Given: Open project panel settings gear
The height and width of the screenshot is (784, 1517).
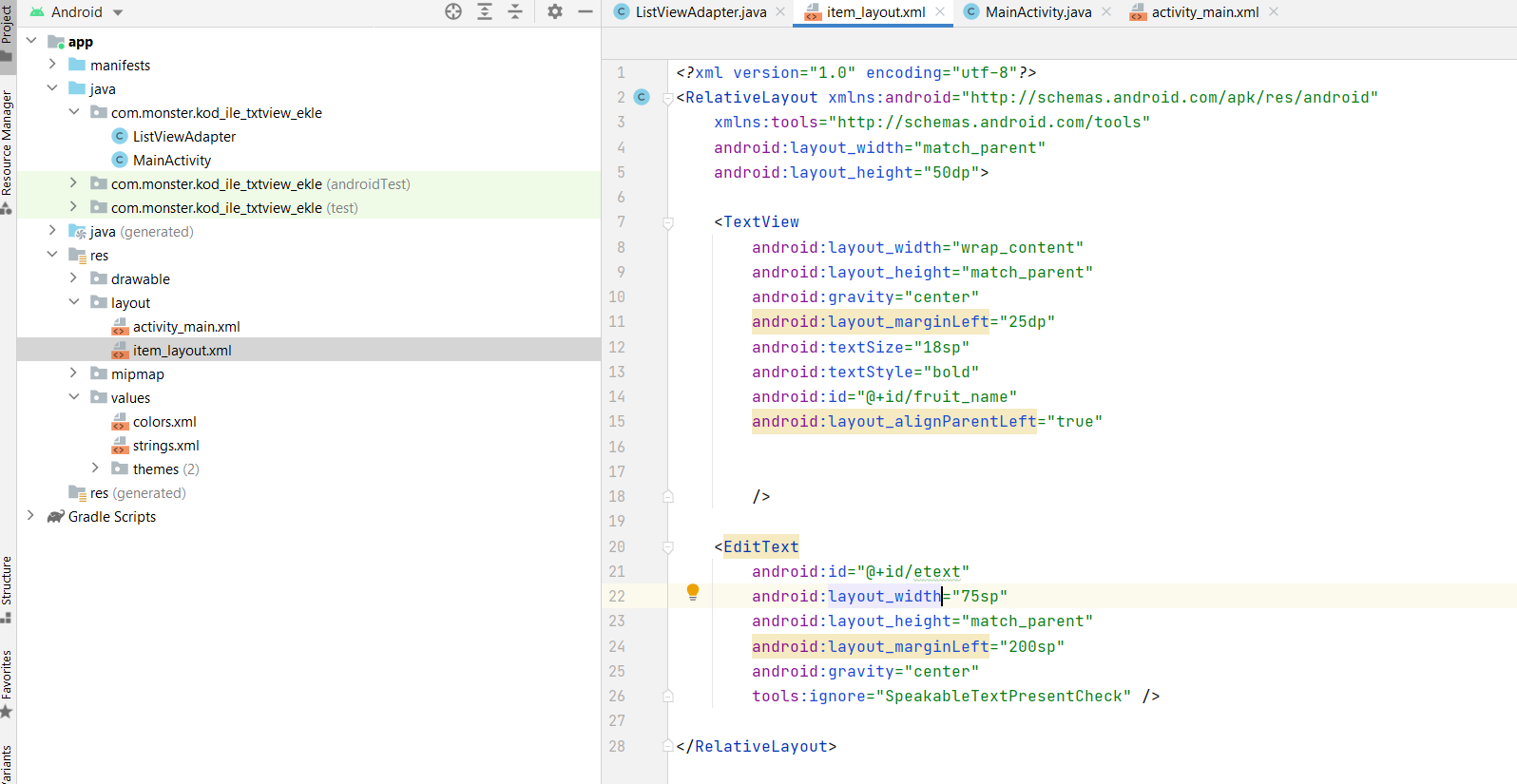Looking at the screenshot, I should 555,11.
